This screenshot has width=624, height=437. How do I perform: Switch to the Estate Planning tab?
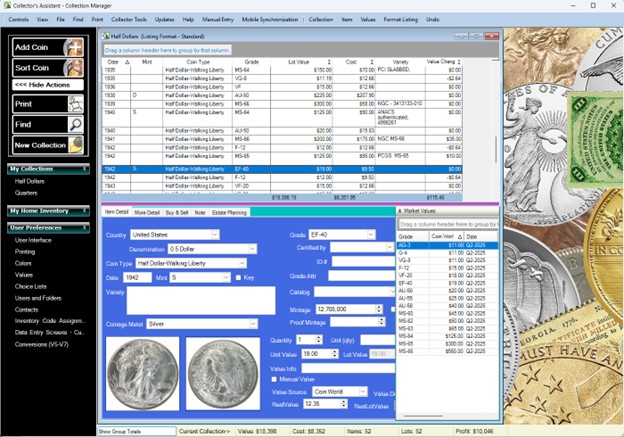229,213
